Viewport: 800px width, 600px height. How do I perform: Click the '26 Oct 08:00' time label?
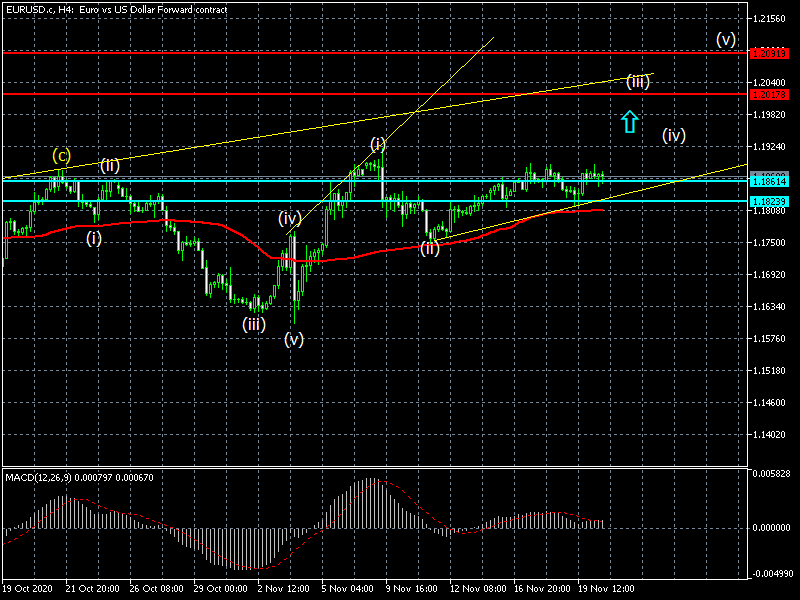(x=156, y=588)
